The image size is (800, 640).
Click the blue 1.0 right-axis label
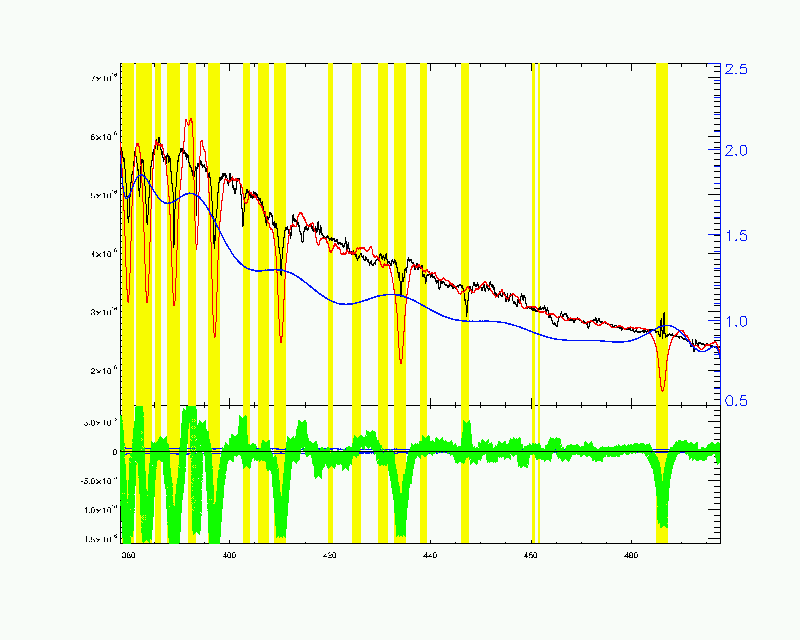[x=736, y=322]
